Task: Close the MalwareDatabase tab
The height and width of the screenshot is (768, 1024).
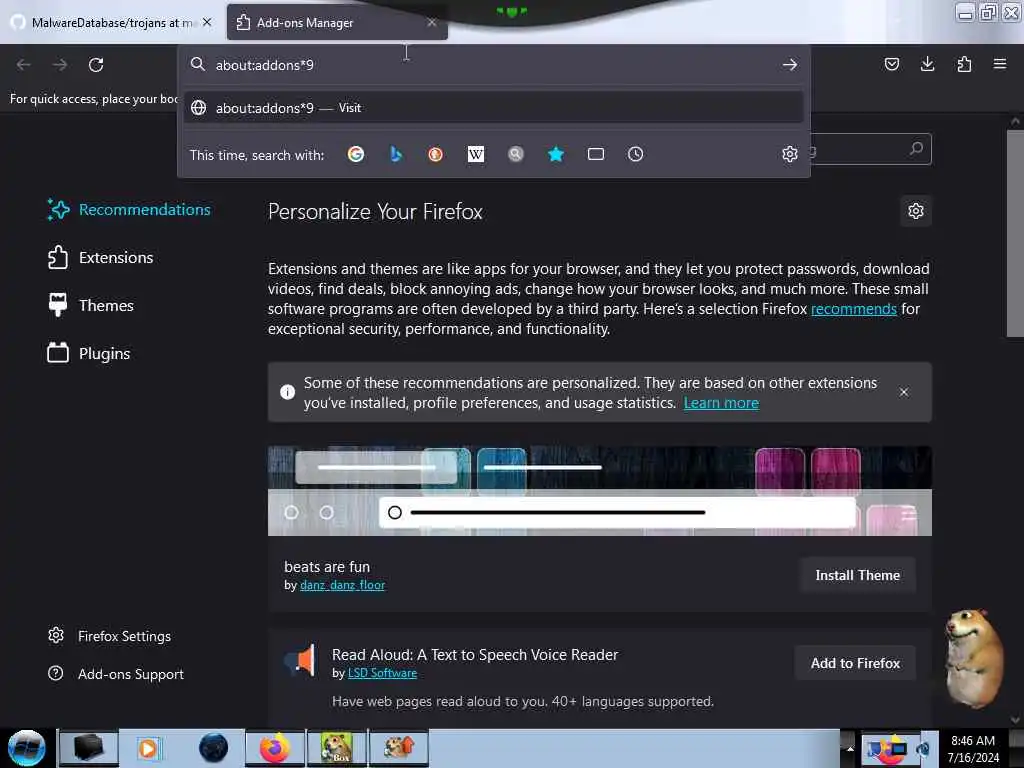Action: tap(207, 22)
